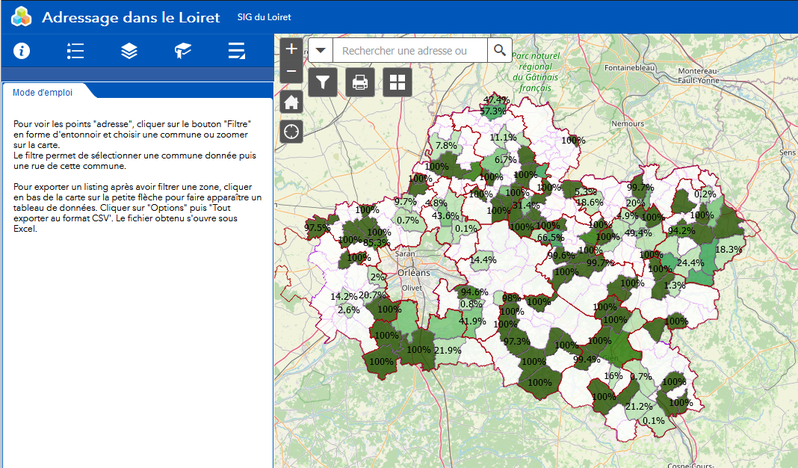Zoom out on the map
Screen dimensions: 798x468
[291, 71]
